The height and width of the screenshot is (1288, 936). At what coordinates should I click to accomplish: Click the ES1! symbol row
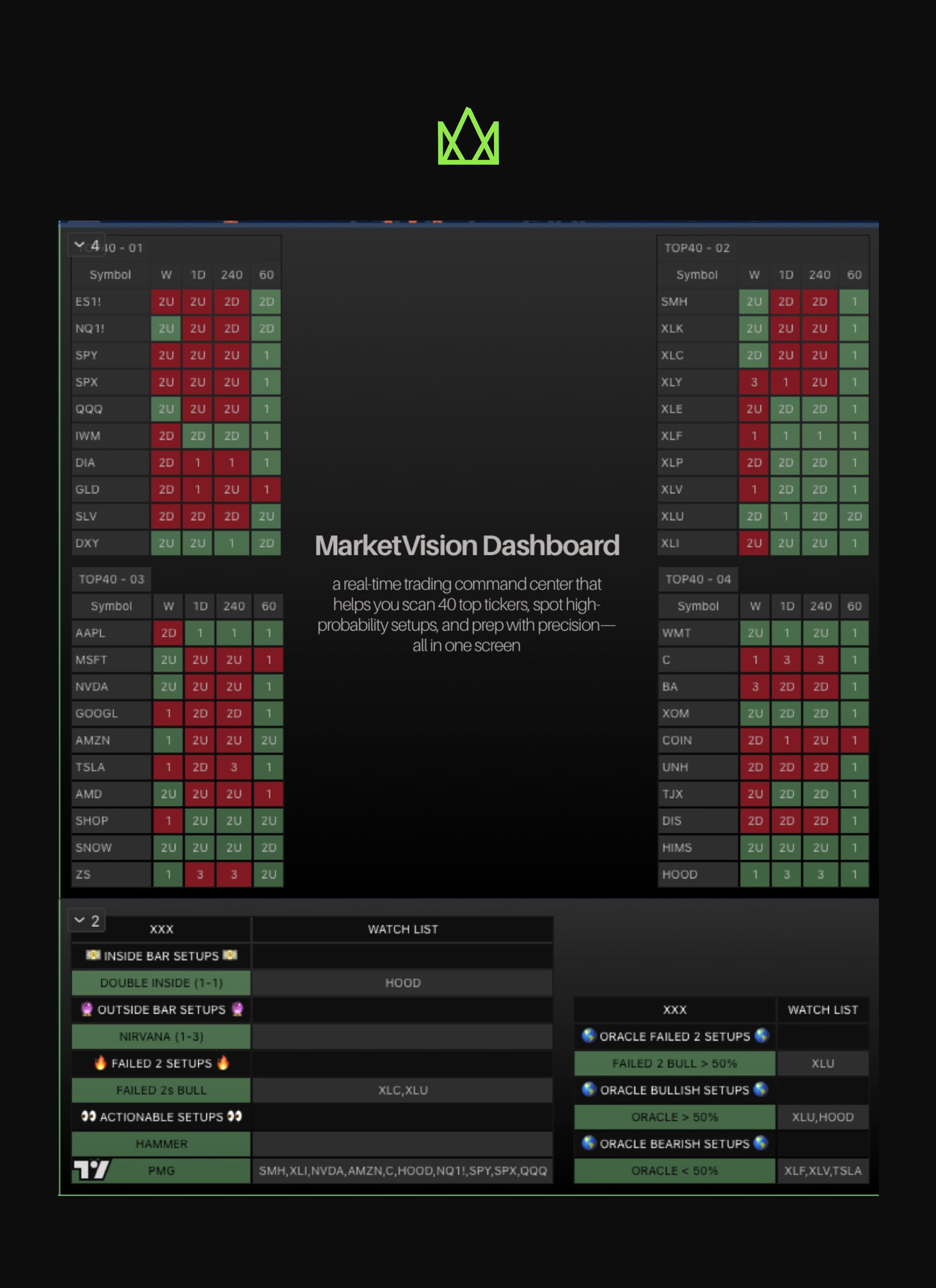coord(177,301)
